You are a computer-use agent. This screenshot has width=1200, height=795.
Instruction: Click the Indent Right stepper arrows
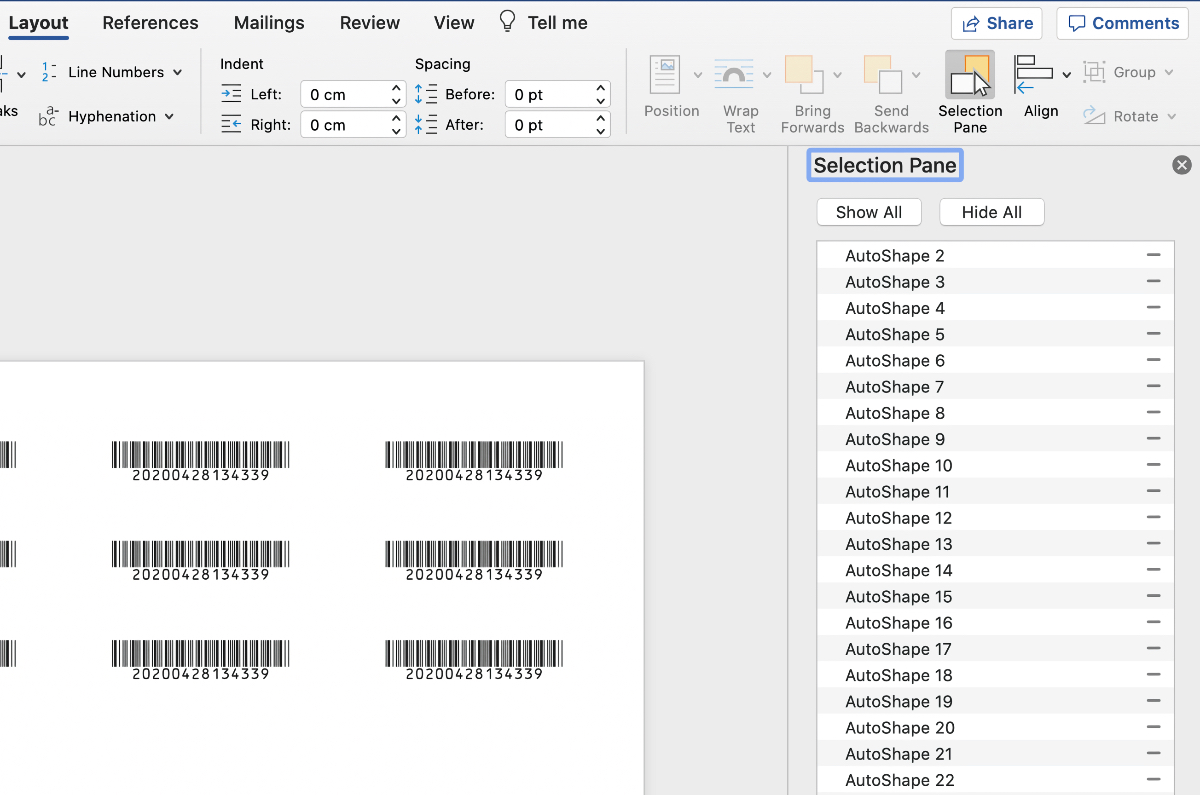pyautogui.click(x=397, y=124)
